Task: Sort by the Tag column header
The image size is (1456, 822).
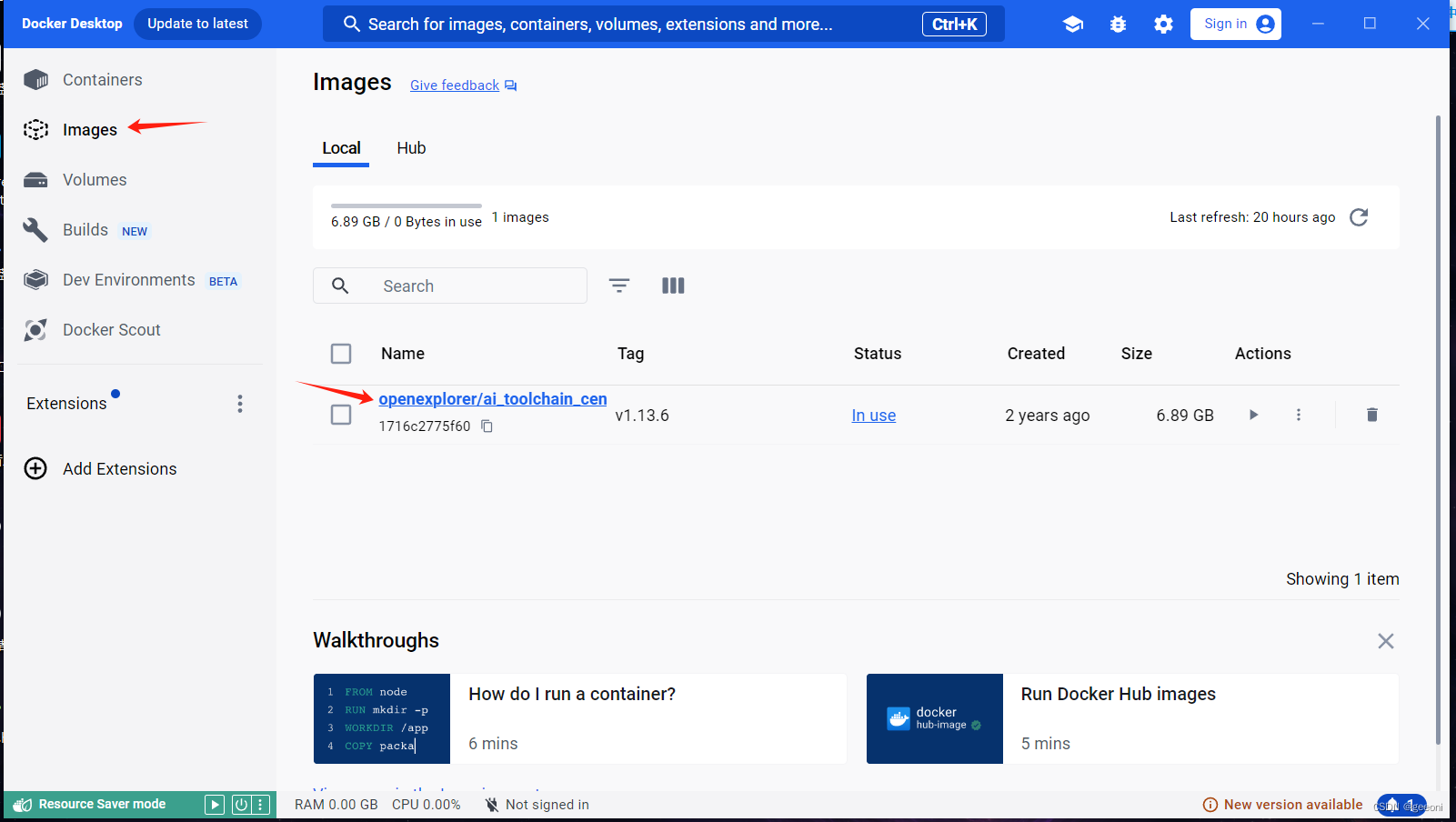Action: [630, 354]
